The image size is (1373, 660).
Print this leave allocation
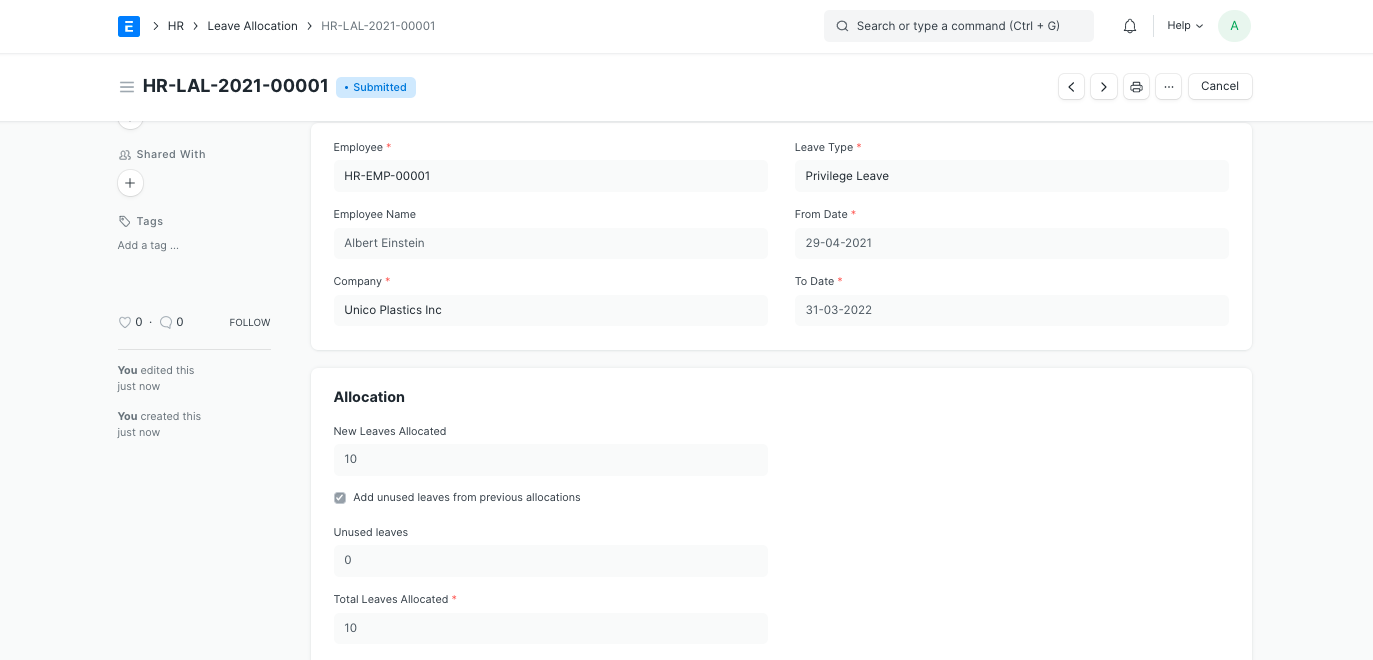click(x=1136, y=87)
